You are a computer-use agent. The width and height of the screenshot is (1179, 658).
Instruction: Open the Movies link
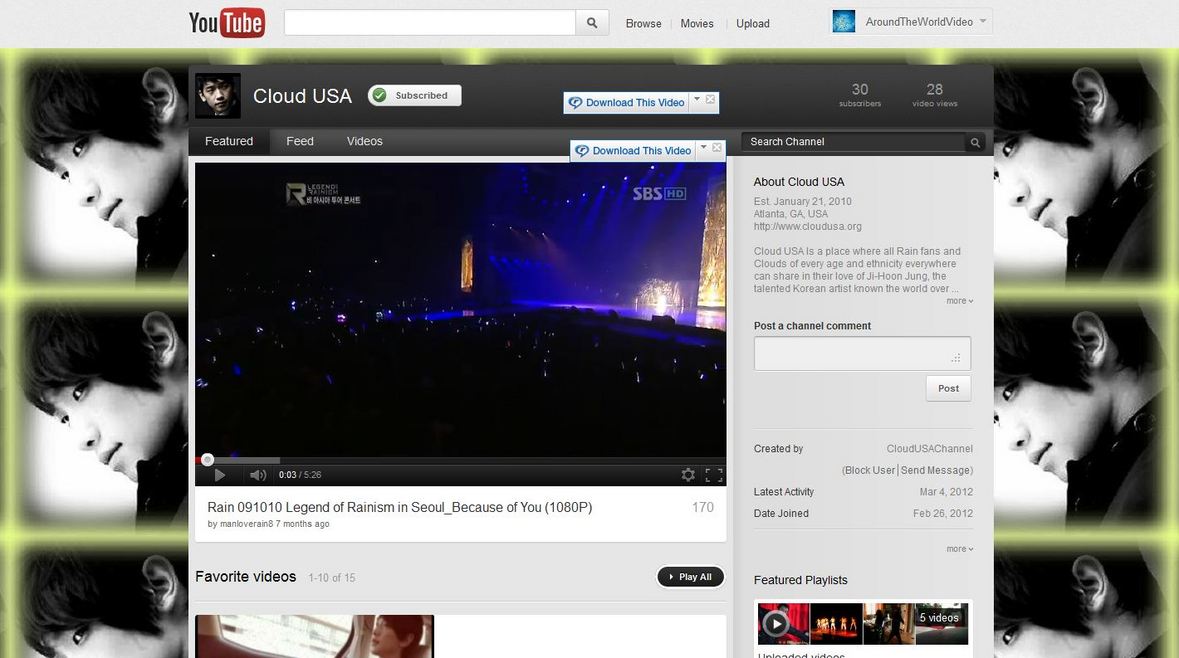tap(697, 23)
